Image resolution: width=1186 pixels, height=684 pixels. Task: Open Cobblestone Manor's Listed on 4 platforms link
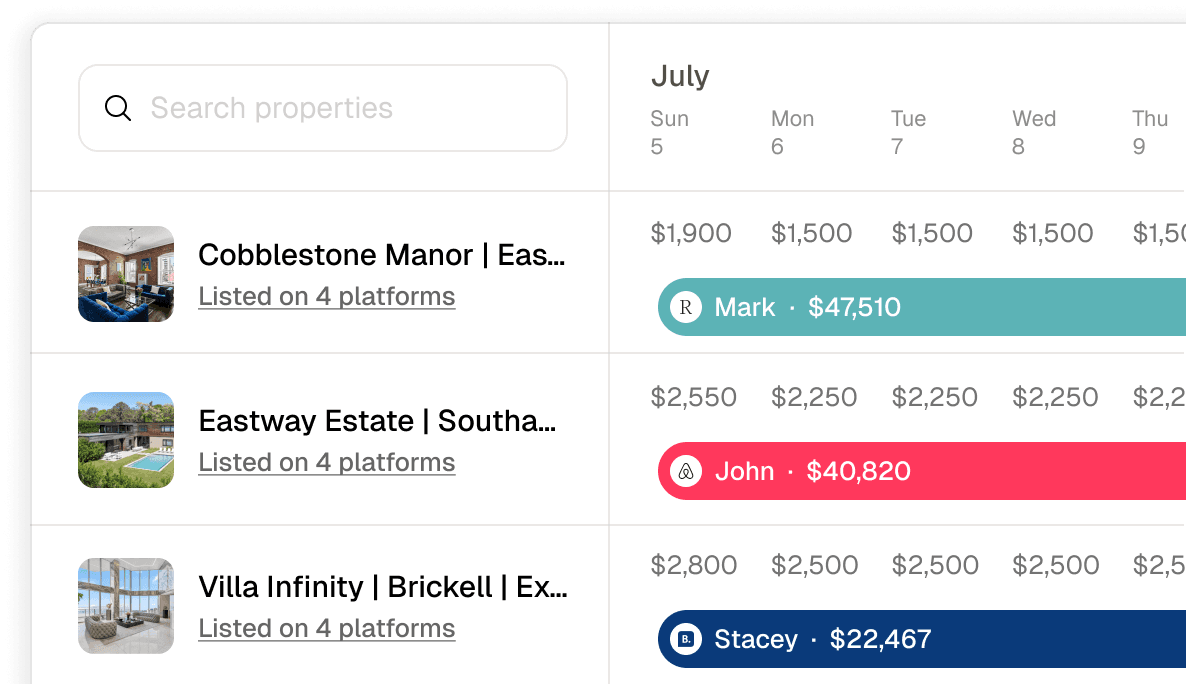(x=327, y=297)
